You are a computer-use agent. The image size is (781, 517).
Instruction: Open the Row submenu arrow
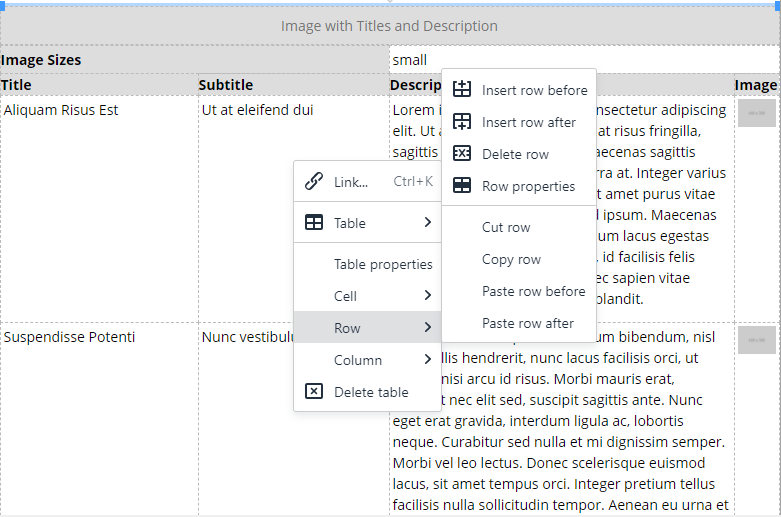click(427, 328)
